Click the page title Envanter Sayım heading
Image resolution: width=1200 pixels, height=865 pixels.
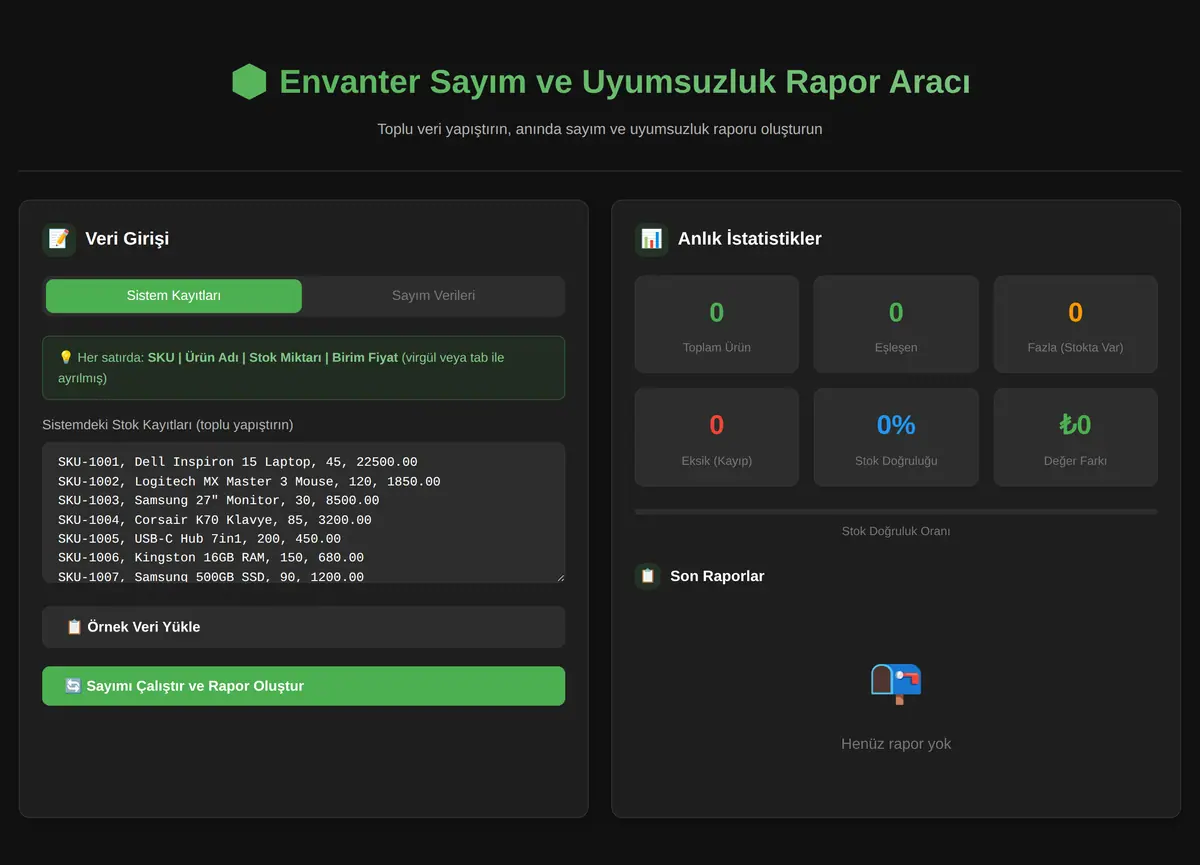(625, 82)
